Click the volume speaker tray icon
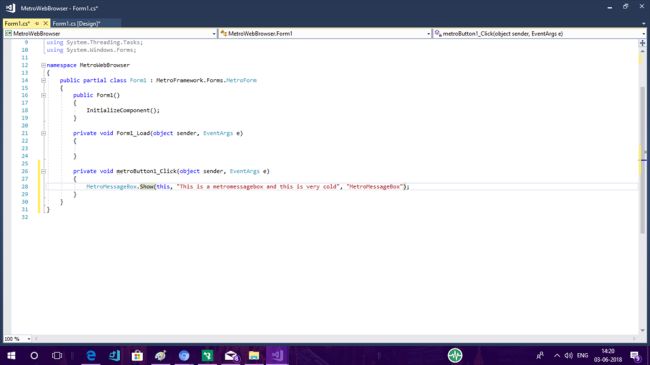The image size is (650, 365). coord(568,355)
